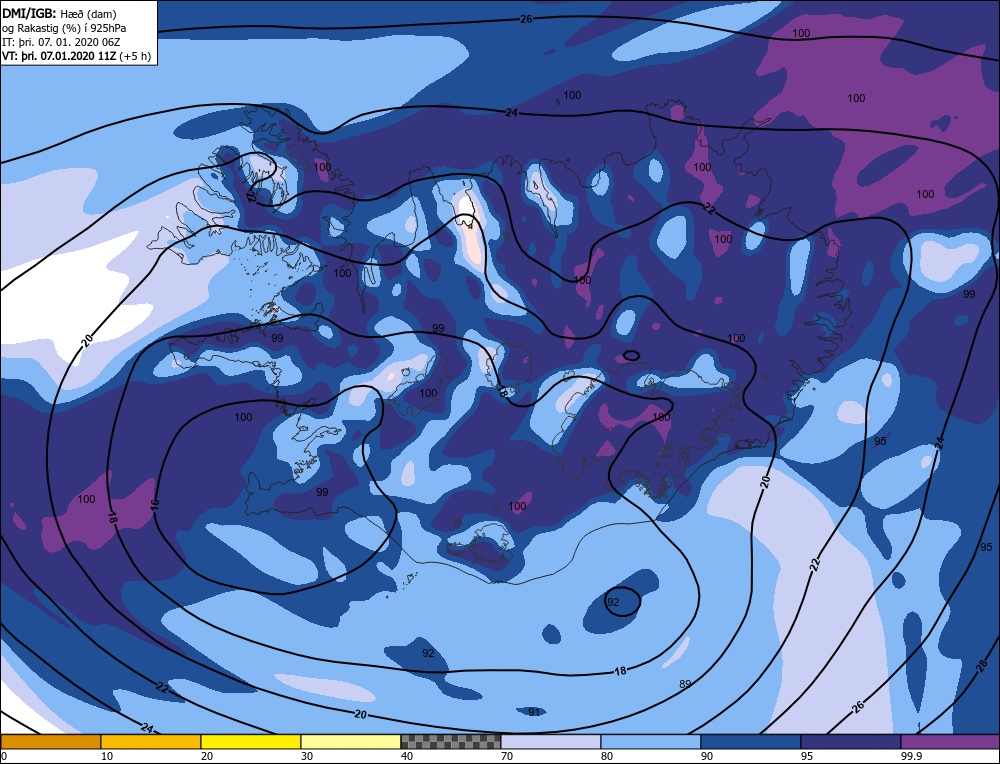
Task: Click the '70' legend scale label
Action: click(506, 756)
